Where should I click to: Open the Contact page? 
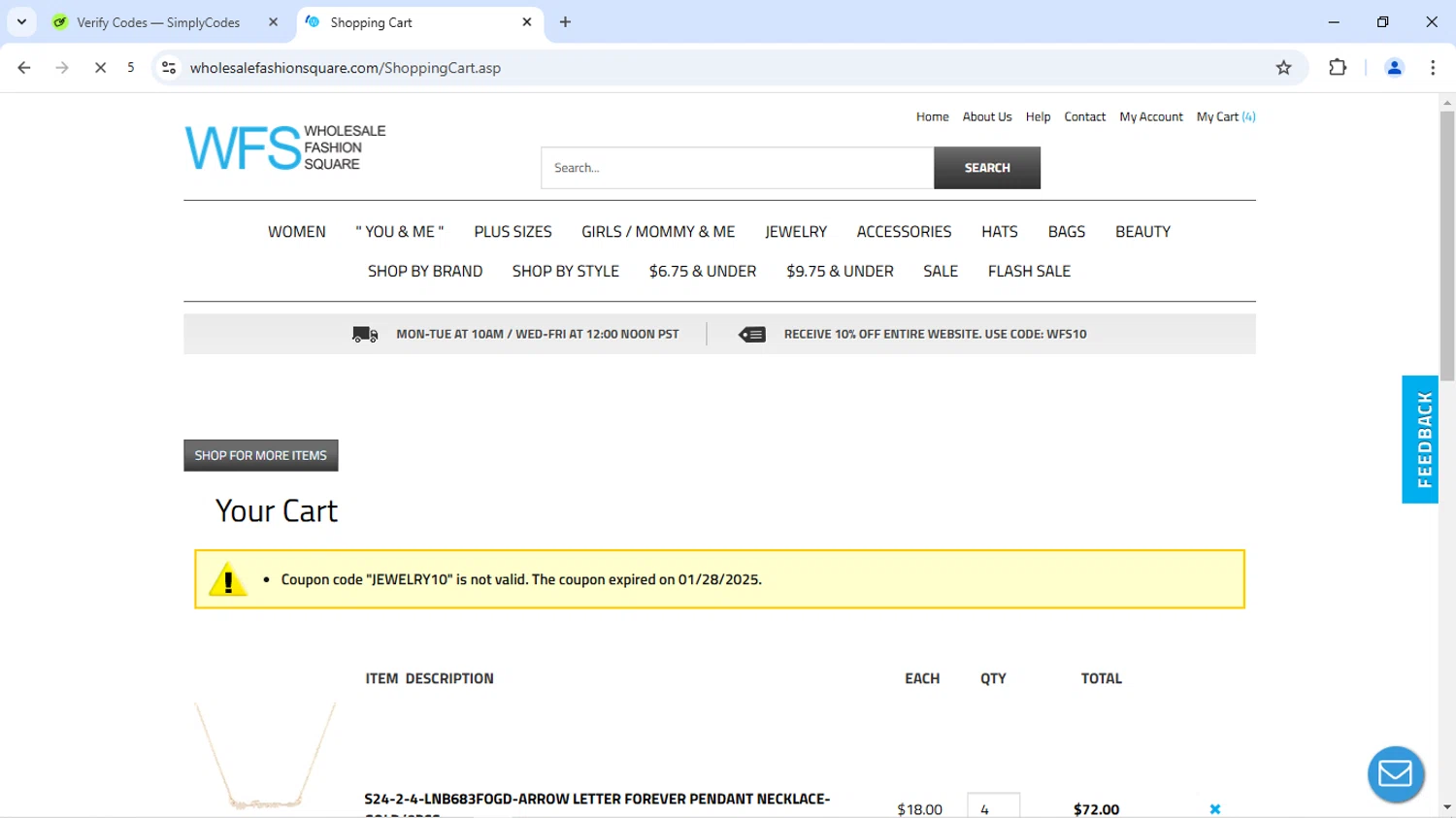point(1084,116)
